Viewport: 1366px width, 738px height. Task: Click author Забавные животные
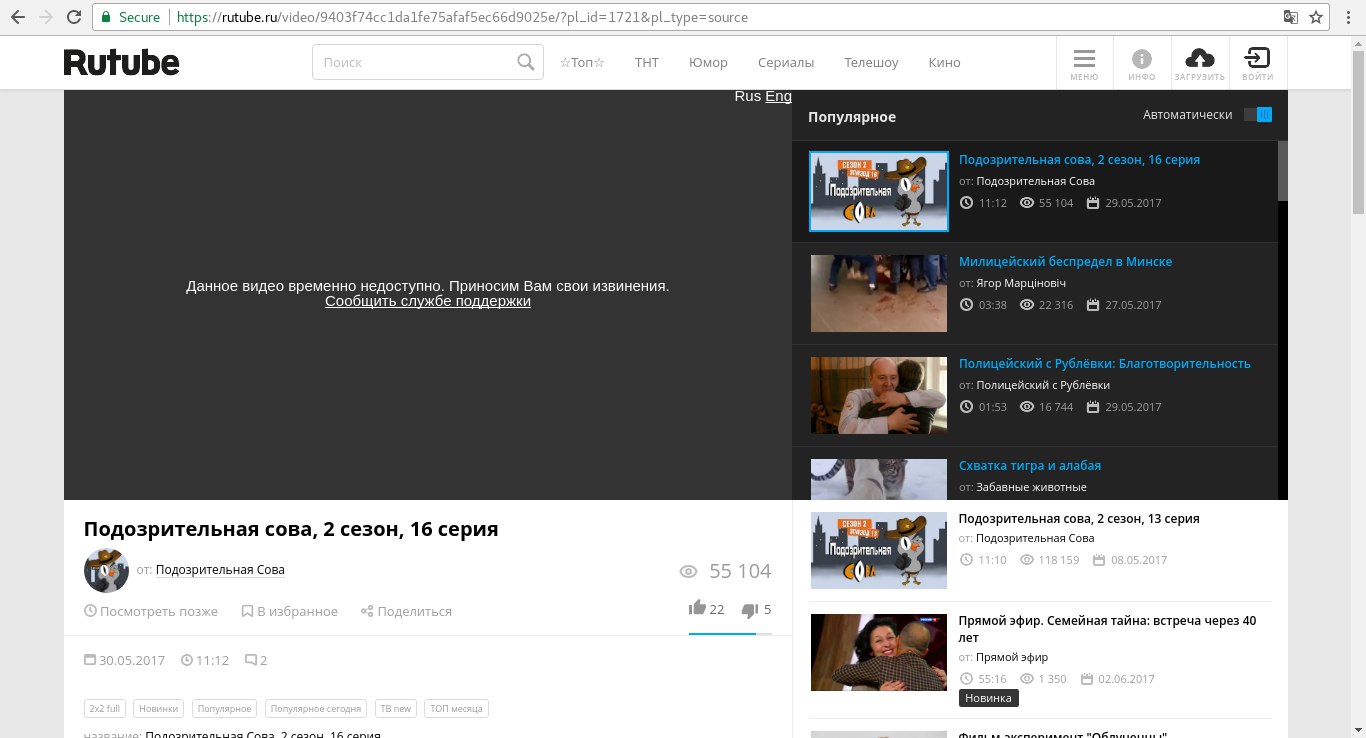[x=1031, y=487]
